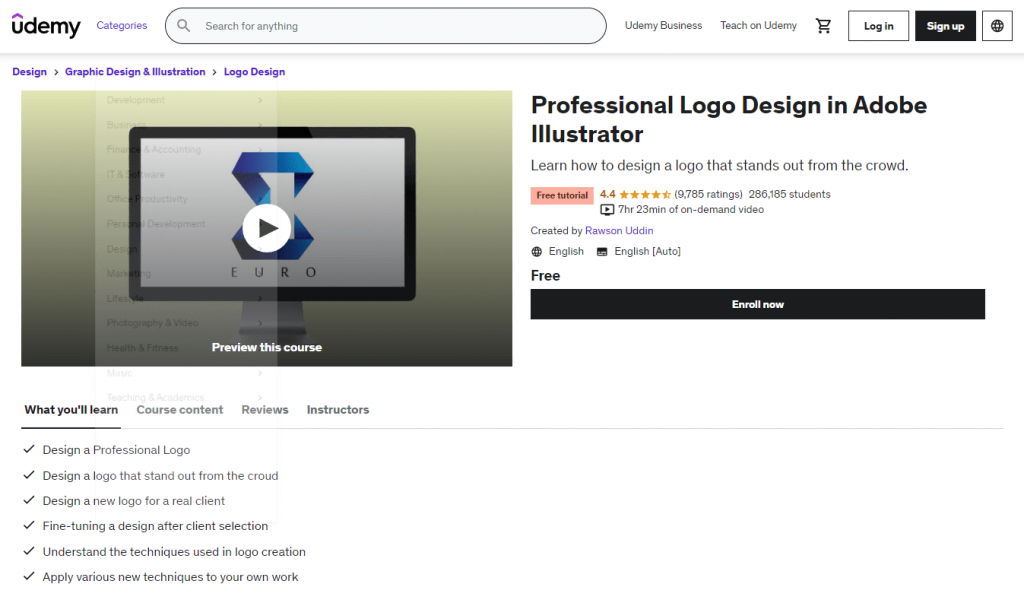Image resolution: width=1024 pixels, height=603 pixels.
Task: Click the course title heading
Action: (729, 120)
